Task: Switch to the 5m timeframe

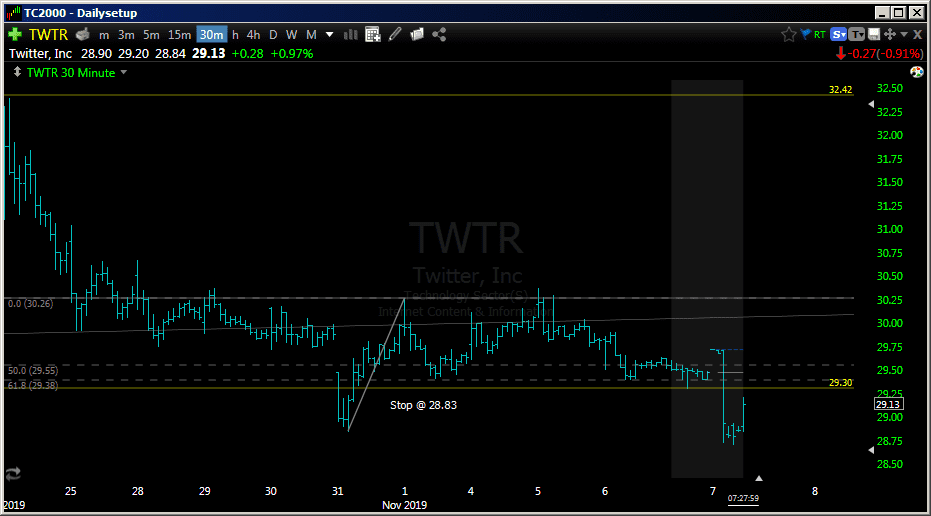Action: [151, 35]
